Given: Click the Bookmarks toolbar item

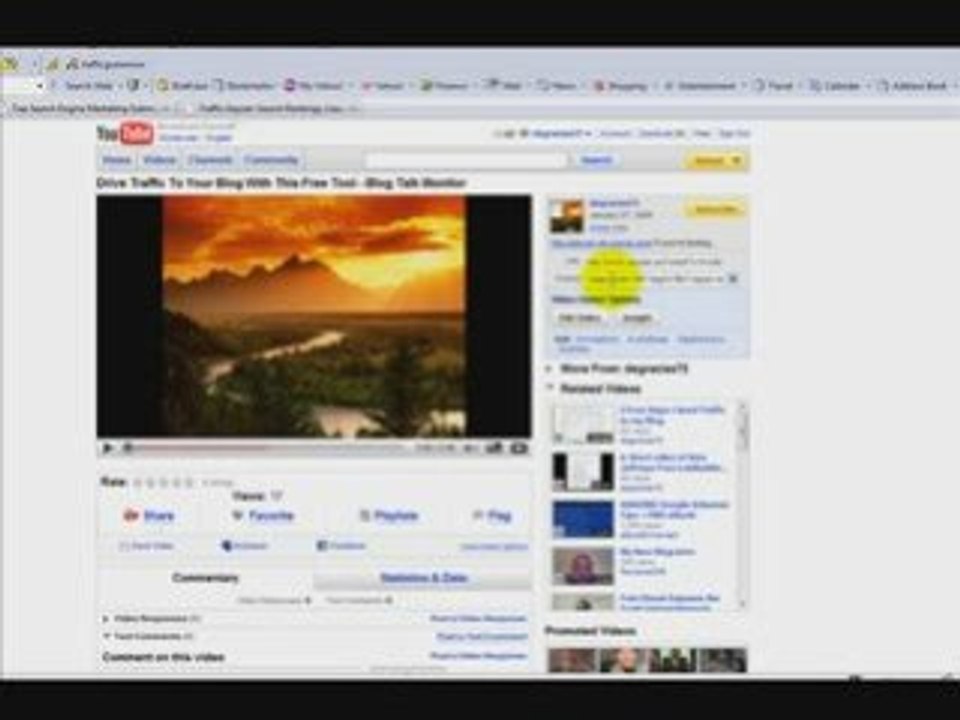Looking at the screenshot, I should pos(244,86).
